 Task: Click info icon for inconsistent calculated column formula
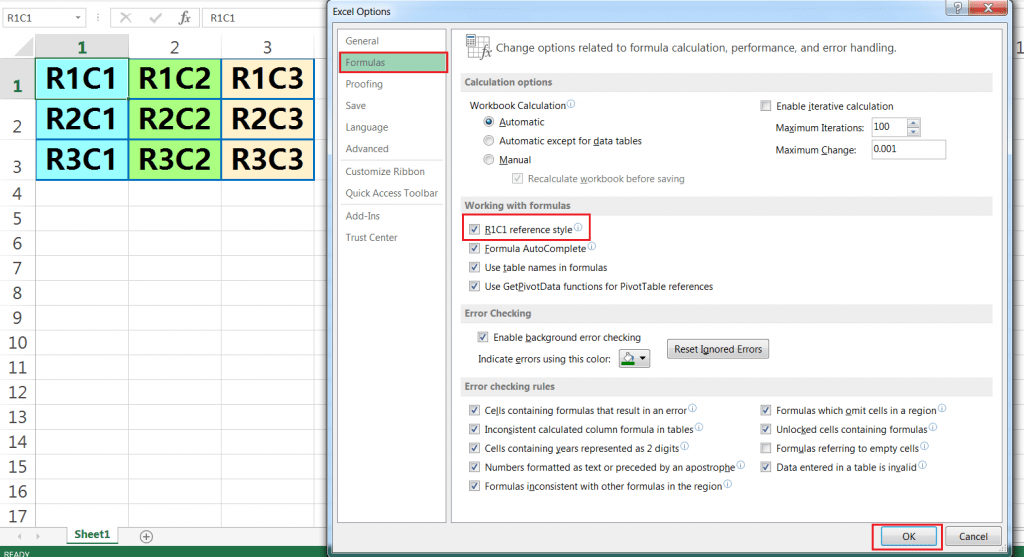click(x=699, y=427)
